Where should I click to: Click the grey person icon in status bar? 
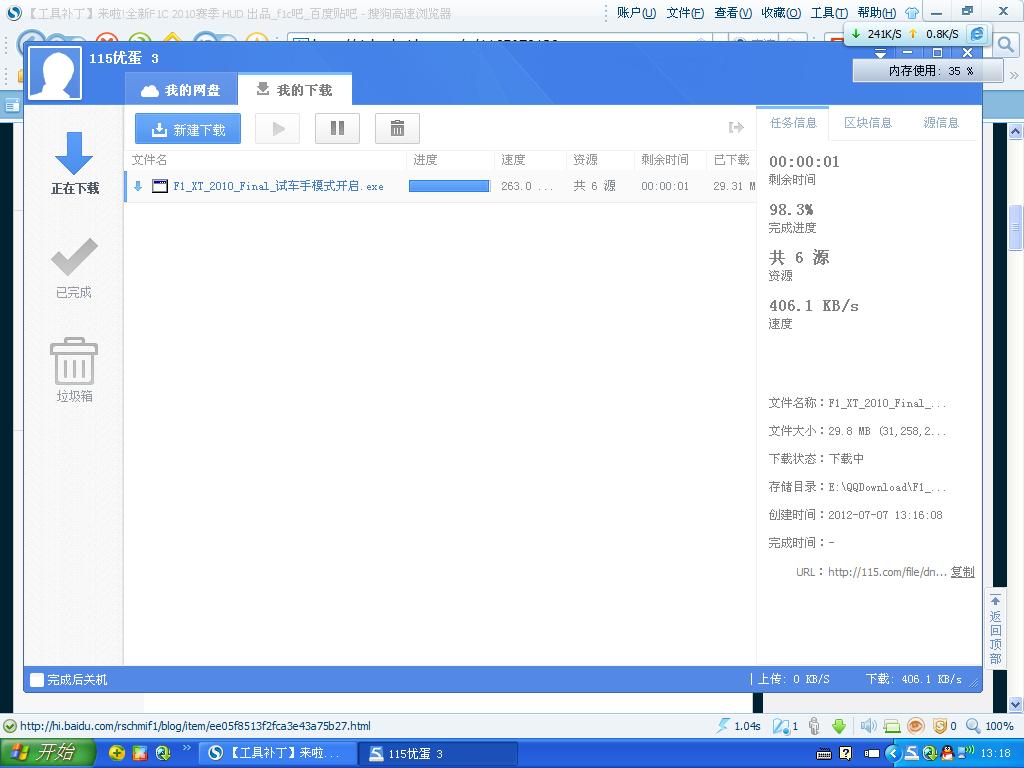click(814, 726)
